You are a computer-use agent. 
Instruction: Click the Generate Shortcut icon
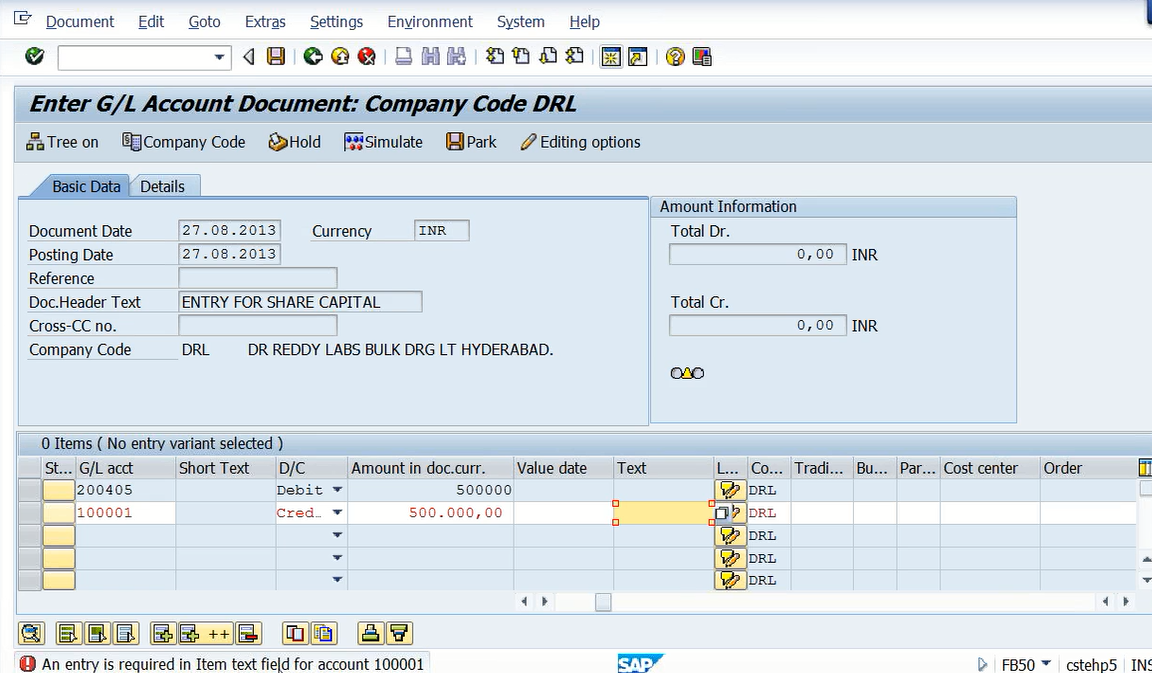(637, 57)
